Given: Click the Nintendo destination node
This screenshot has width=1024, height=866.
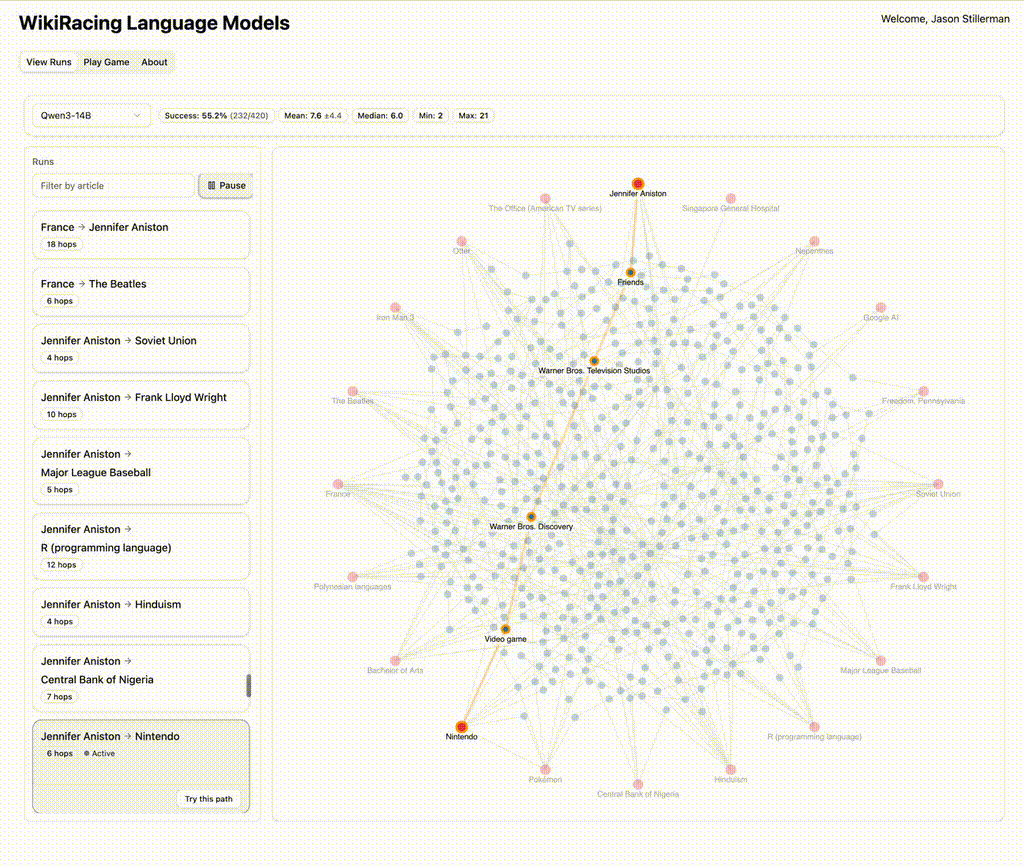Looking at the screenshot, I should [x=462, y=727].
